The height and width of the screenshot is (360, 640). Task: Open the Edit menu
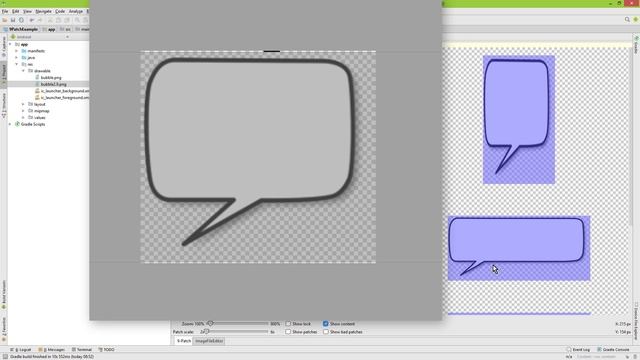pos(16,11)
